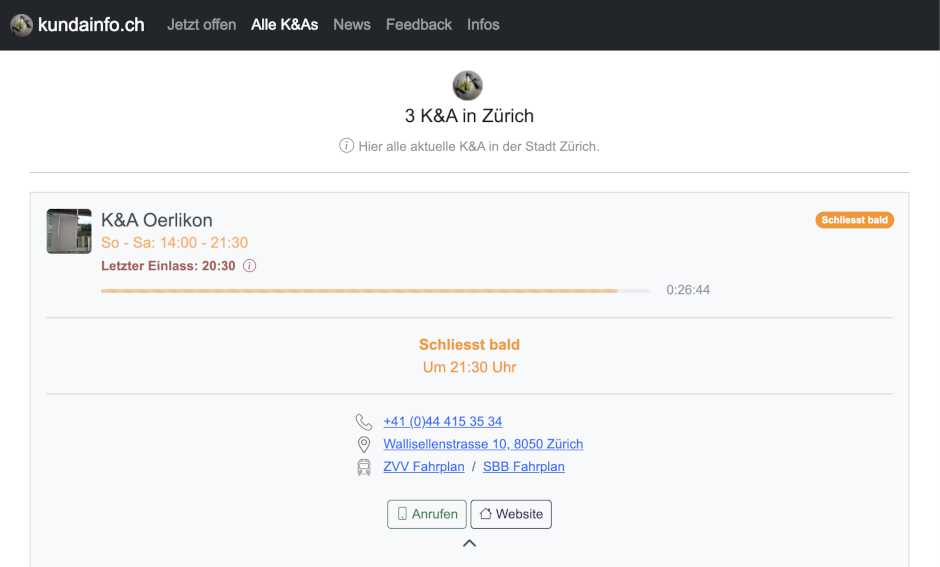Click info icon beside 'Hier alle aktuelle K&A'
Screen dimensions: 940x567
(x=347, y=146)
